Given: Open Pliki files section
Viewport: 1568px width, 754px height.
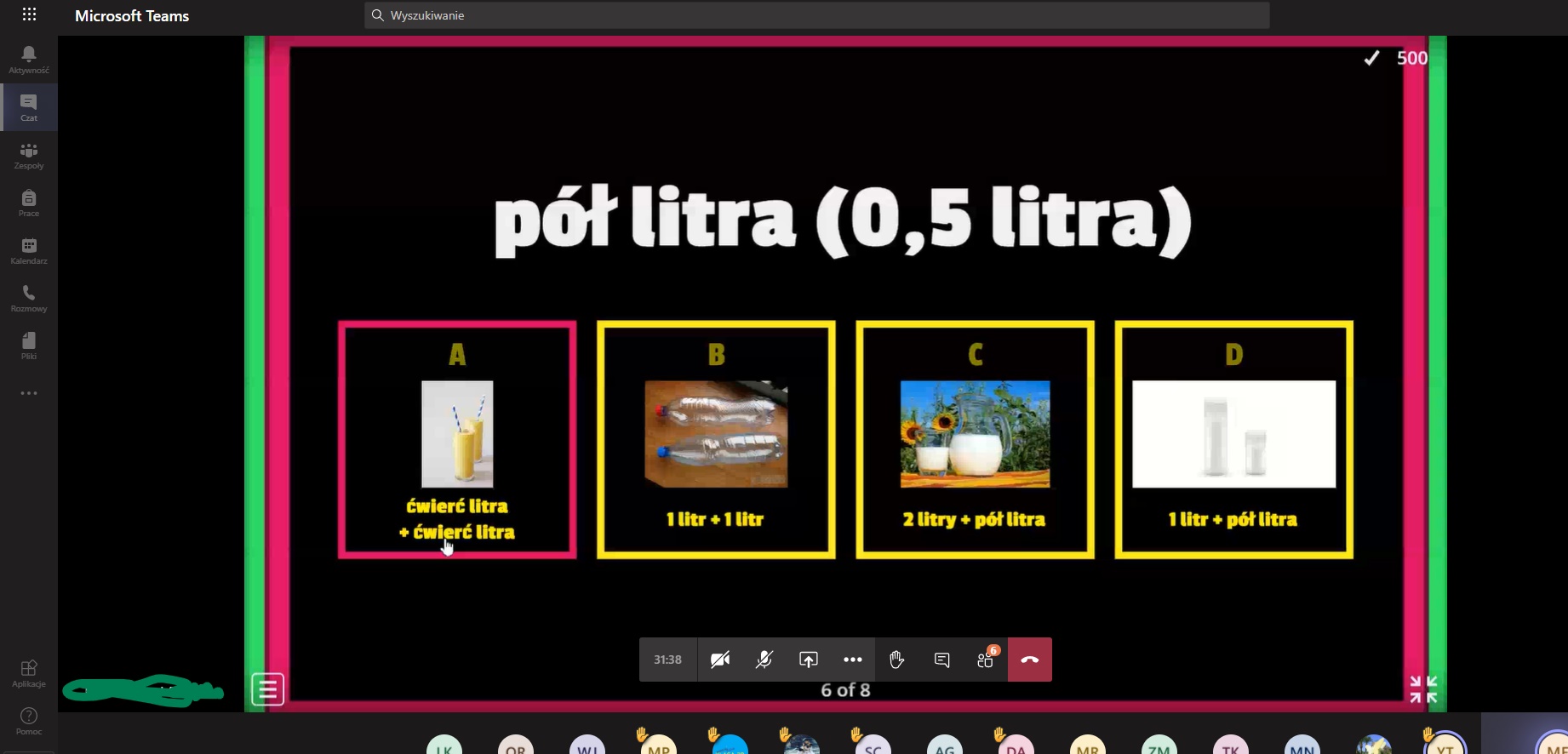Looking at the screenshot, I should pyautogui.click(x=29, y=346).
